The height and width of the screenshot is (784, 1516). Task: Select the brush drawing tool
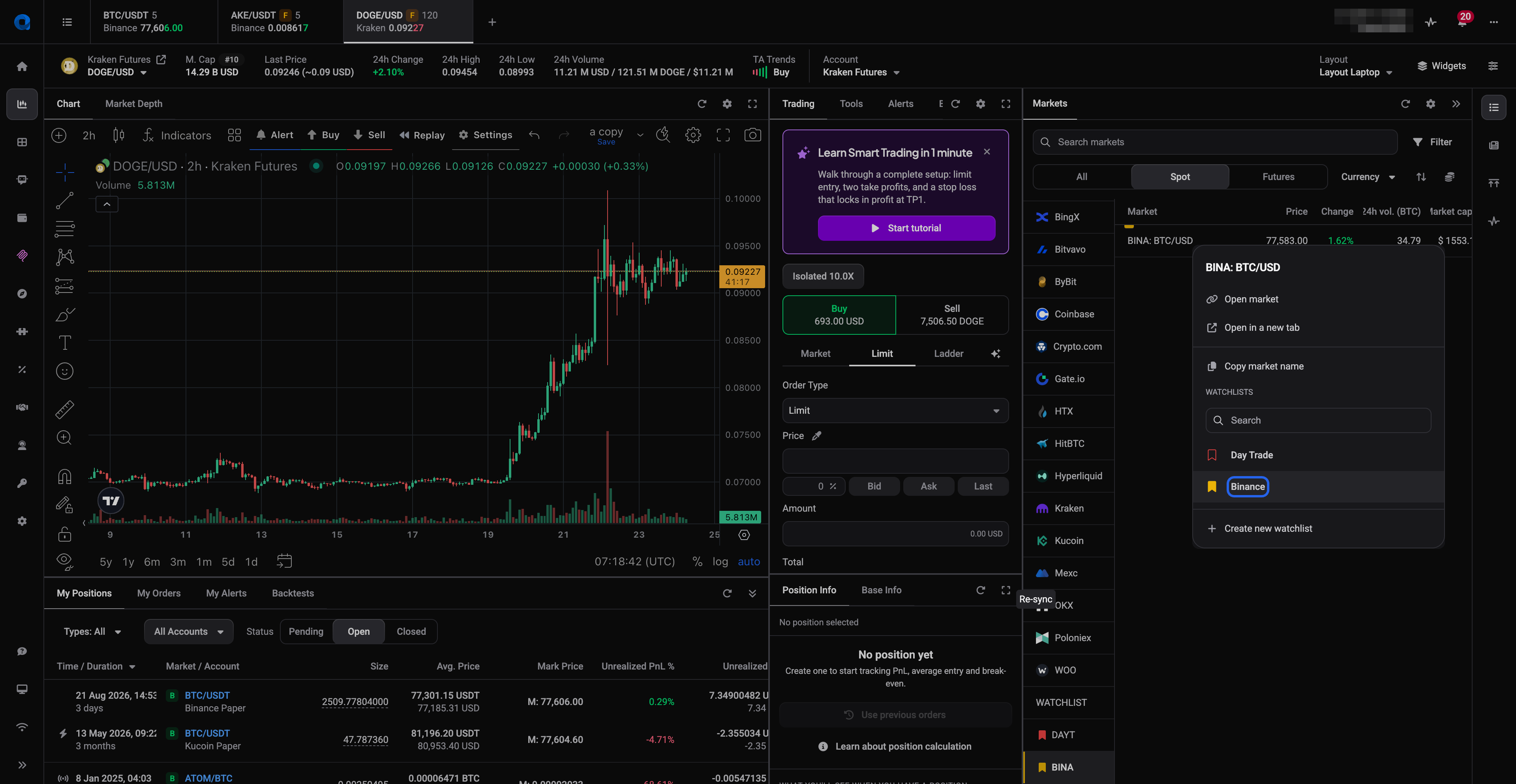[65, 314]
